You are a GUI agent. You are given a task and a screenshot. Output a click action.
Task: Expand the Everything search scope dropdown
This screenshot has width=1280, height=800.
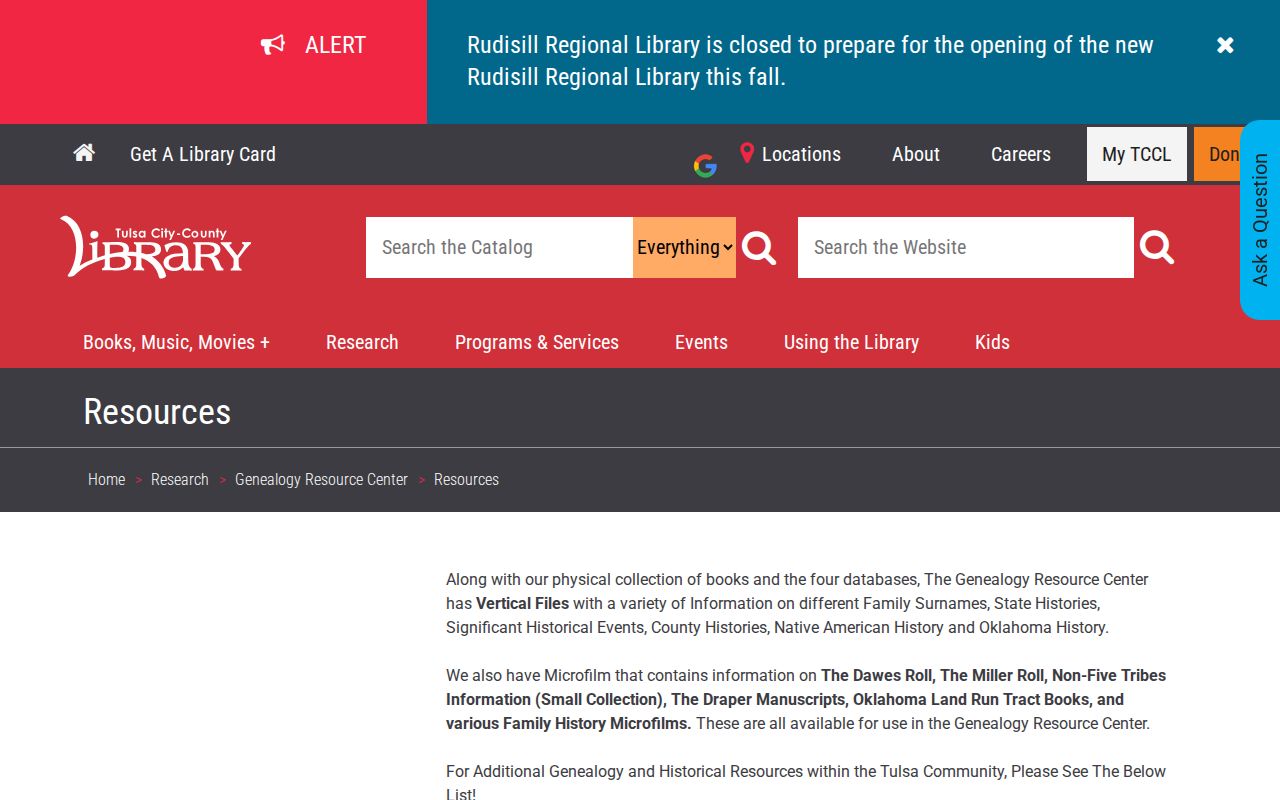(x=684, y=248)
